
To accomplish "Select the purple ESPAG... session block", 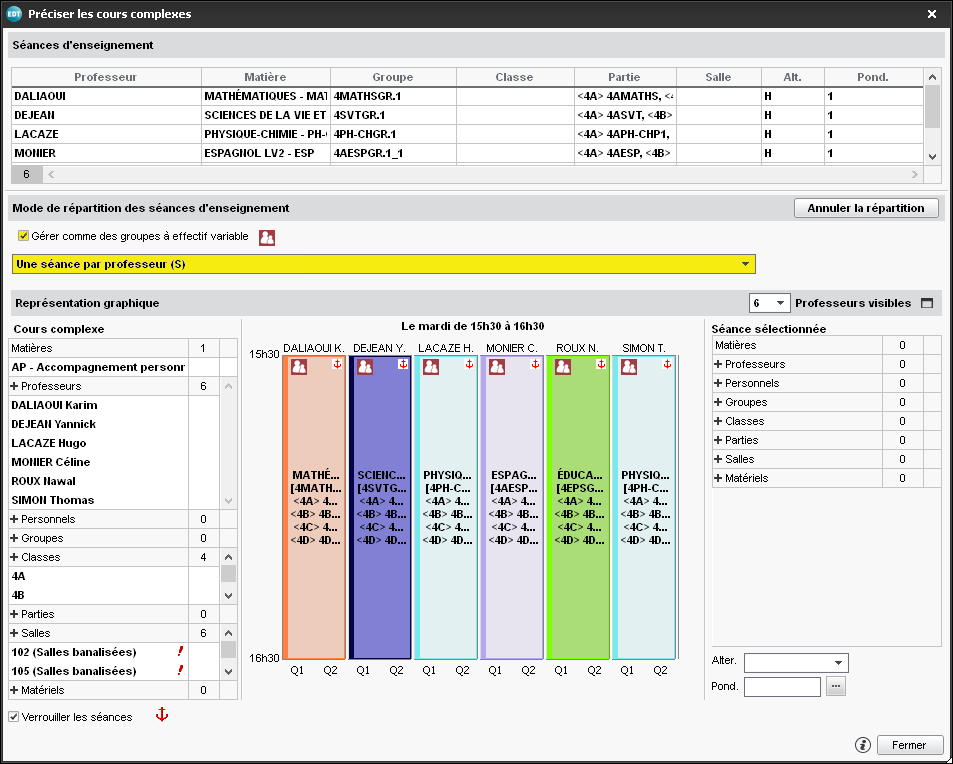I will tap(512, 507).
